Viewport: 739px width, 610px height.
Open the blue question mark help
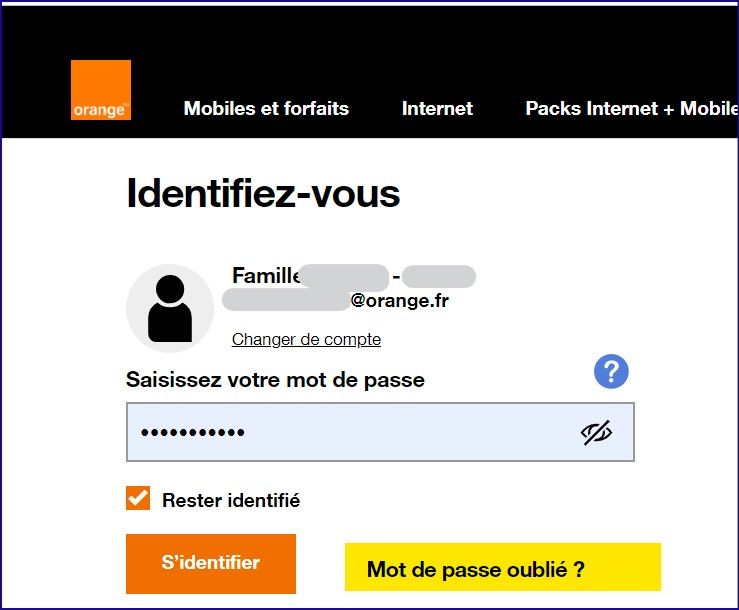click(x=611, y=372)
